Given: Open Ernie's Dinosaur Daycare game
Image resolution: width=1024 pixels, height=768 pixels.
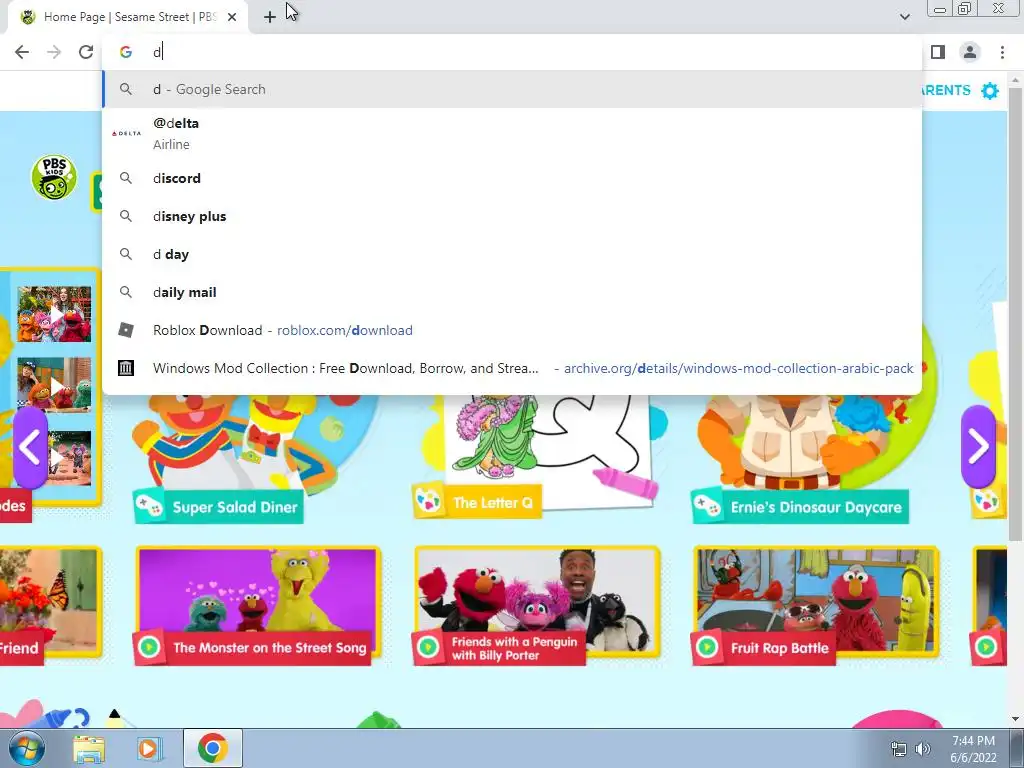Looking at the screenshot, I should 815,457.
